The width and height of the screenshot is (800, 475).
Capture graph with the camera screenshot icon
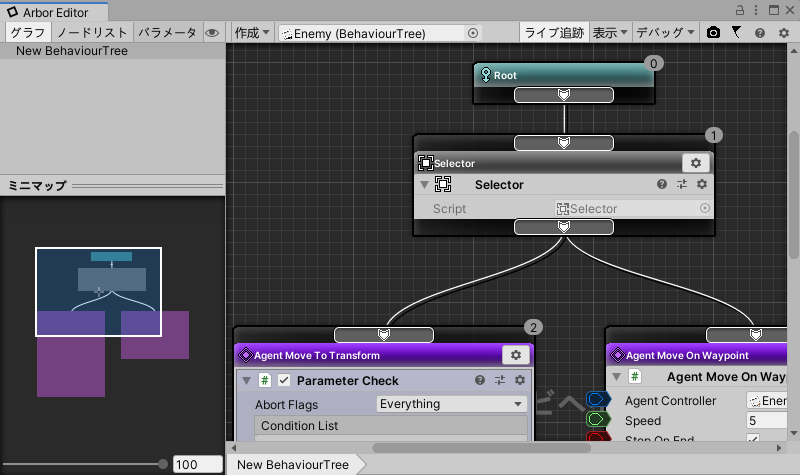[713, 33]
